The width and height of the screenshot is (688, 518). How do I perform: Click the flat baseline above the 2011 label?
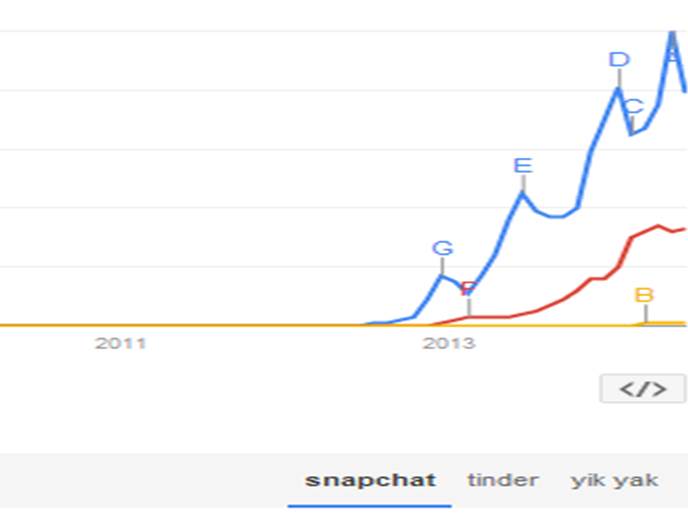[120, 325]
